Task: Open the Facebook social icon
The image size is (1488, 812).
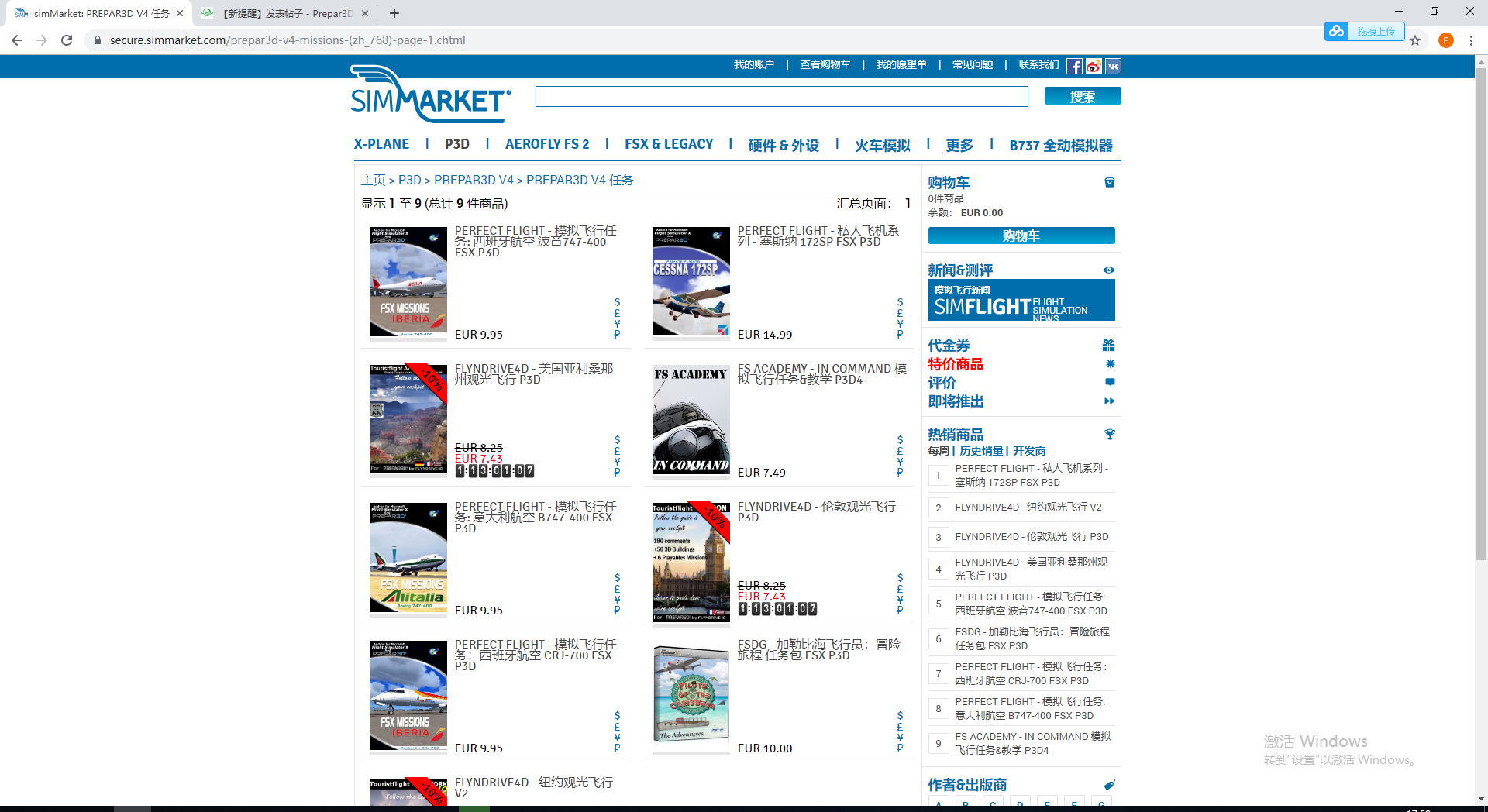Action: tap(1074, 67)
